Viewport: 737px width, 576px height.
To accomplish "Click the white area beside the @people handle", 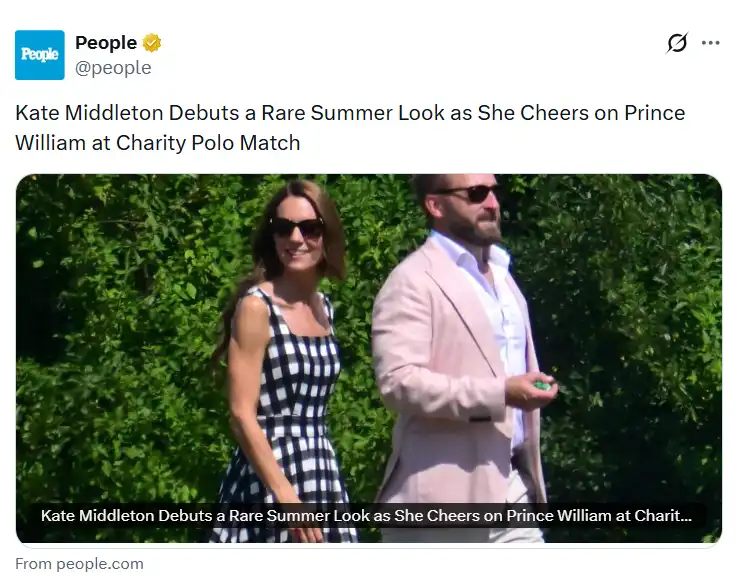I will (376, 68).
